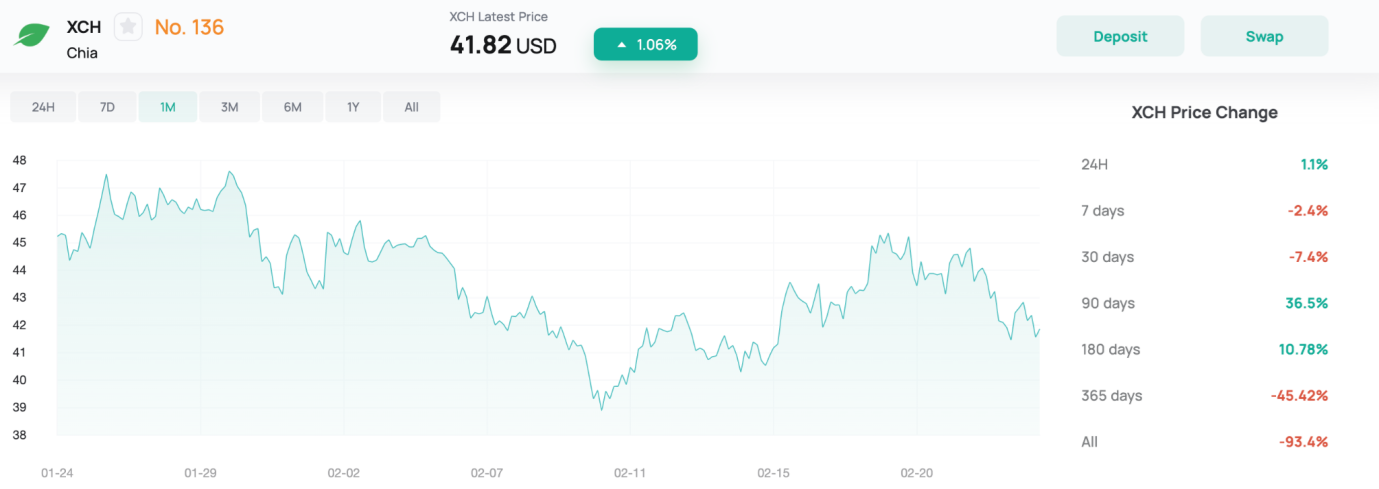The width and height of the screenshot is (1379, 489).
Task: Click the 02-11 date marker on chart axis
Action: point(631,472)
